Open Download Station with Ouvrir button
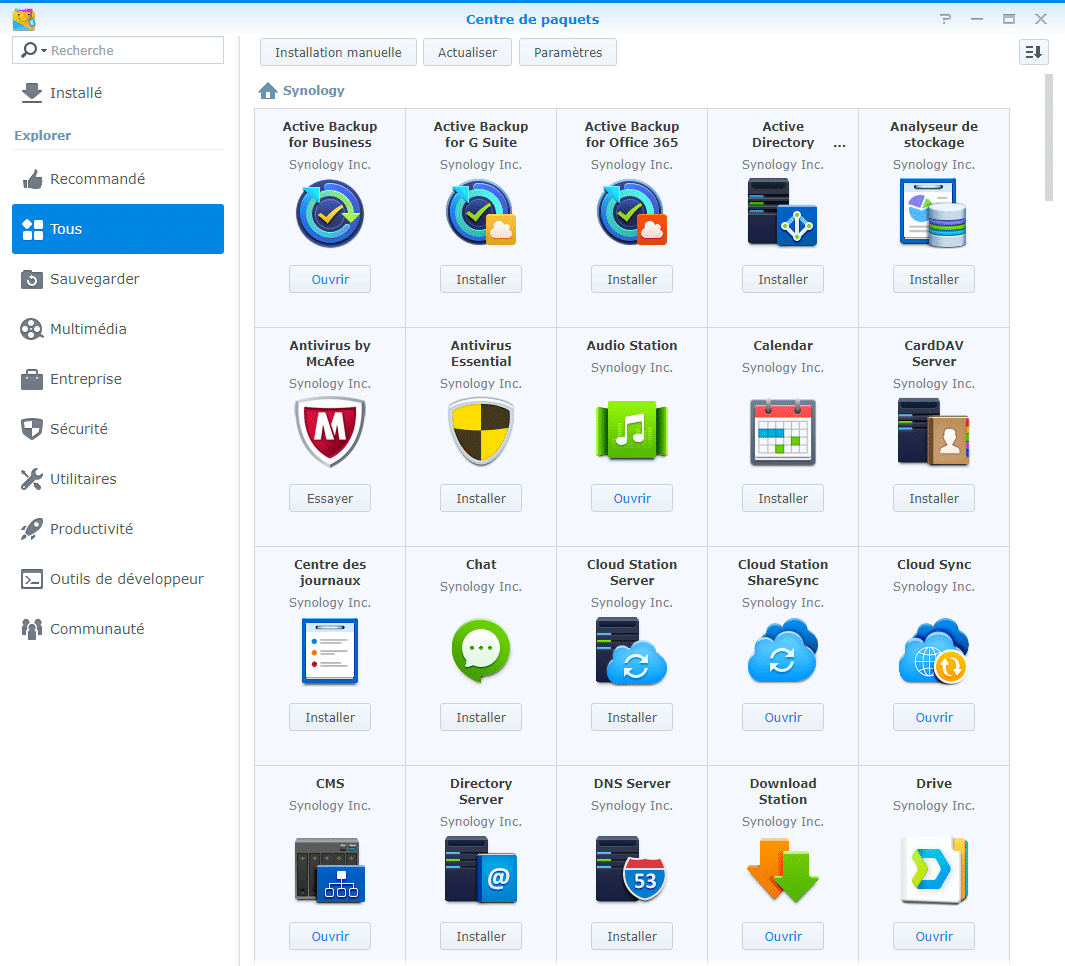The height and width of the screenshot is (966, 1065). pos(782,936)
